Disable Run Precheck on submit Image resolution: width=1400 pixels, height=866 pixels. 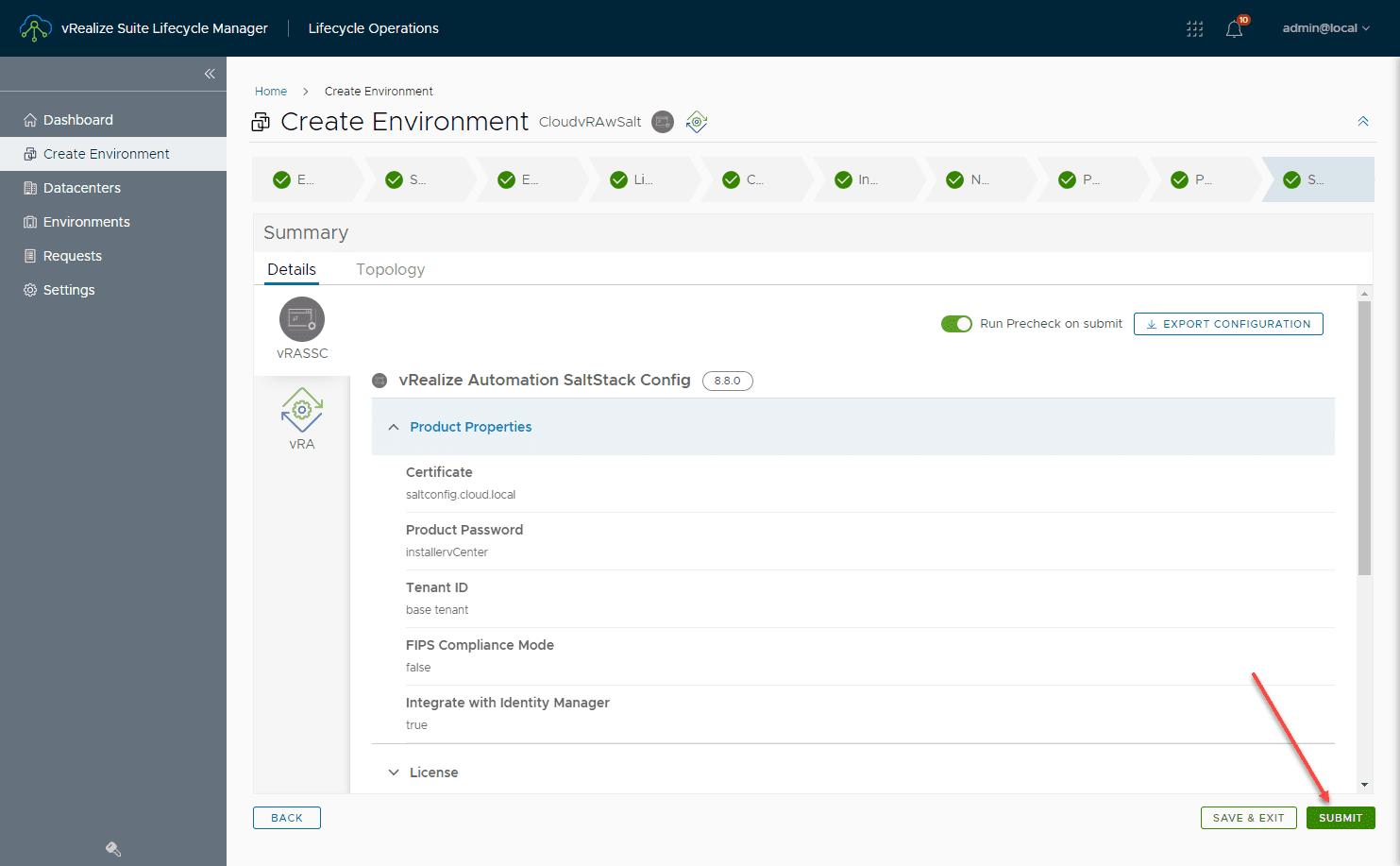tap(956, 323)
